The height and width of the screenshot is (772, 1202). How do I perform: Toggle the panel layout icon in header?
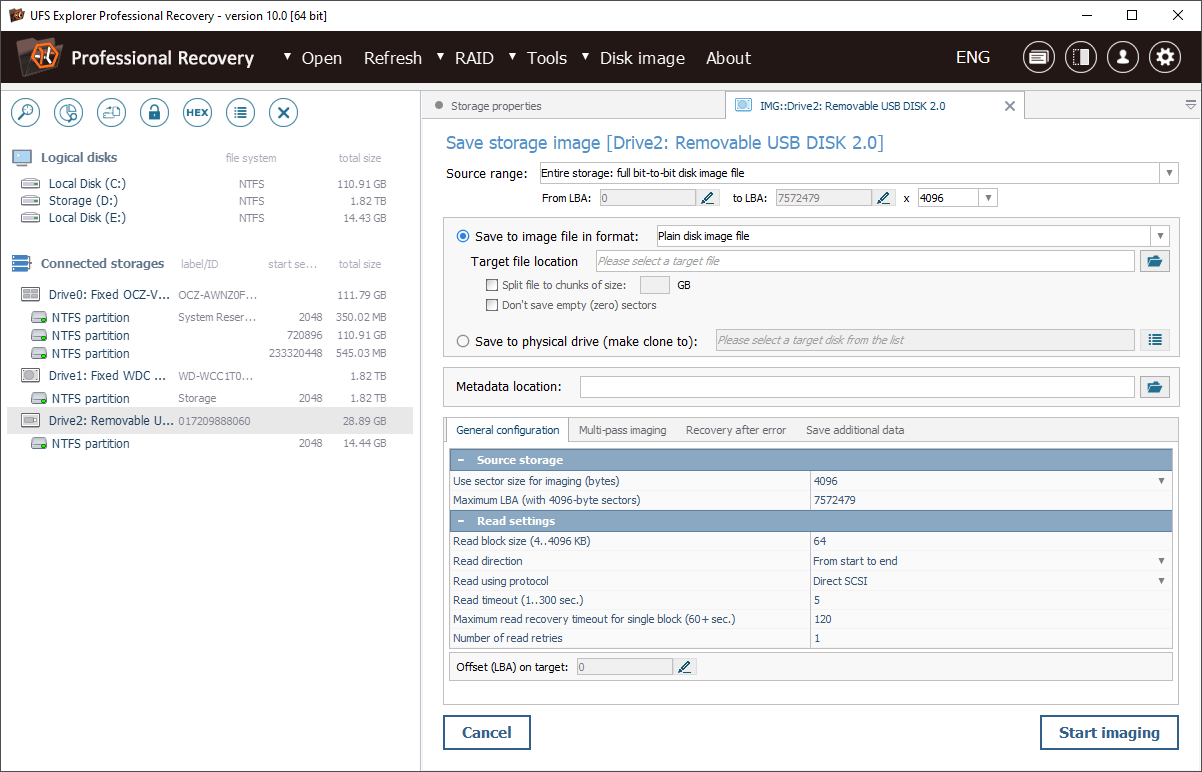tap(1081, 57)
